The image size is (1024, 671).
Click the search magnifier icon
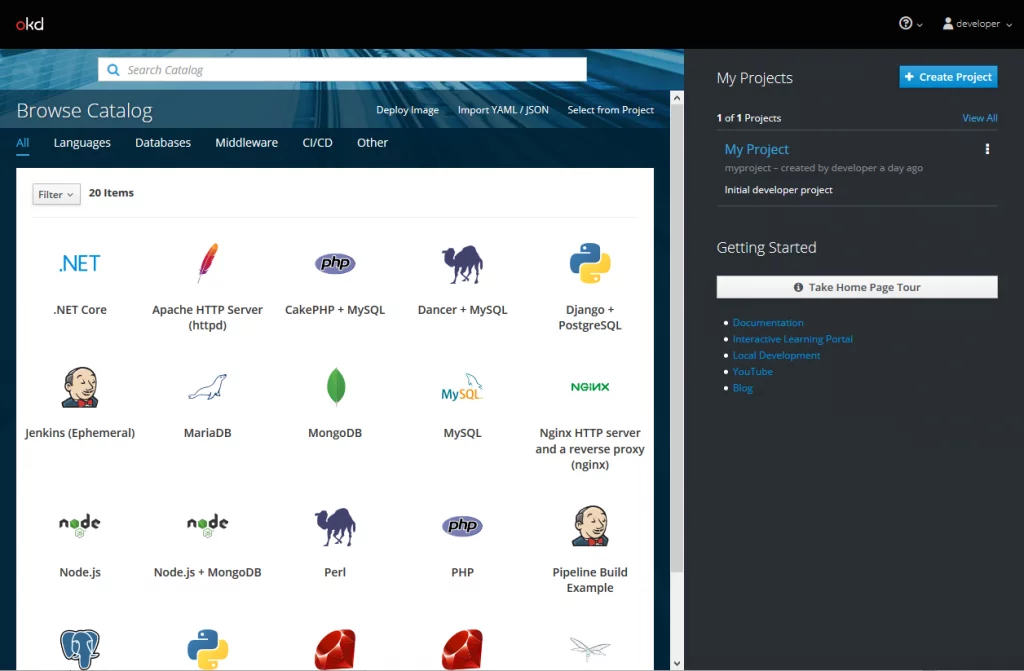point(113,70)
